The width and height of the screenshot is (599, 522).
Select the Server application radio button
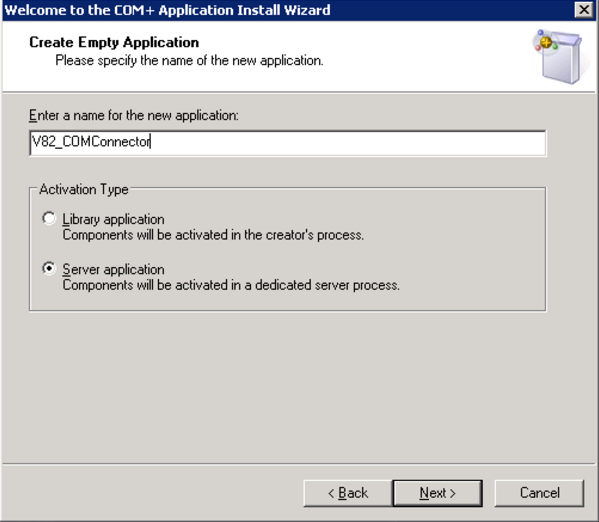tap(49, 269)
